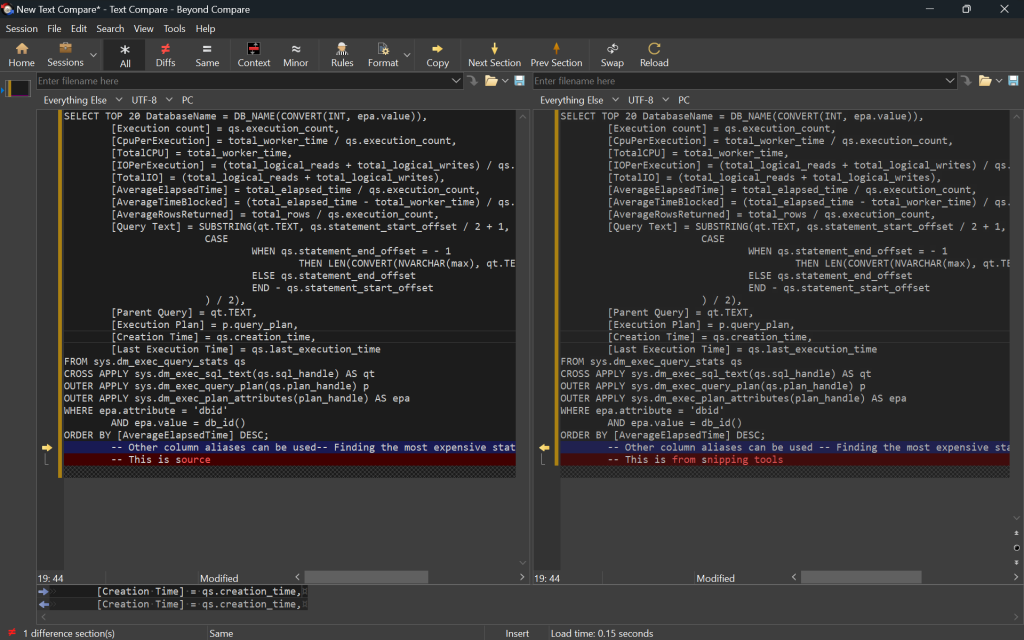1024x640 pixels.
Task: Open the Rules settings icon
Action: click(x=342, y=54)
